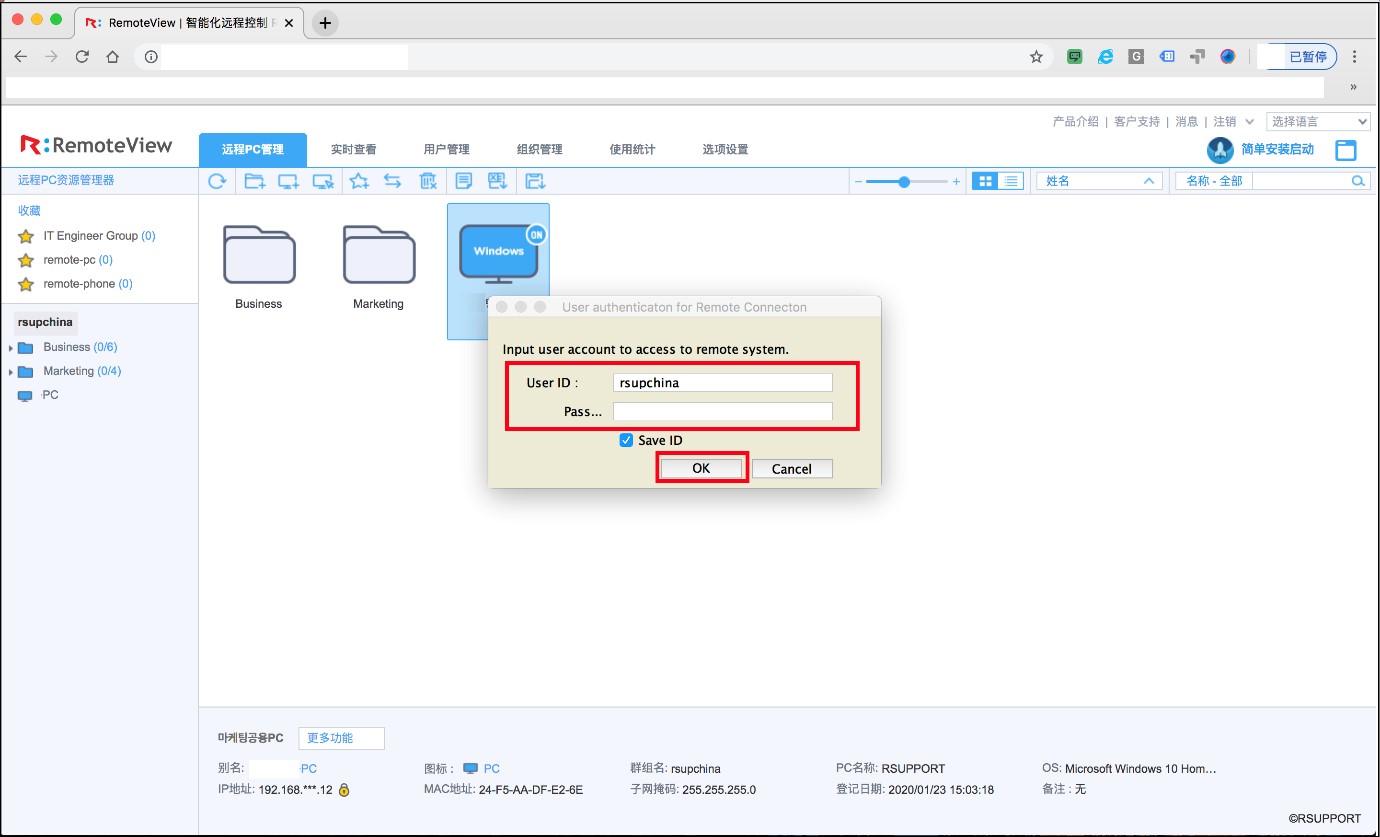Open the Business folder icon in main pane
The width and height of the screenshot is (1380, 837).
point(259,254)
